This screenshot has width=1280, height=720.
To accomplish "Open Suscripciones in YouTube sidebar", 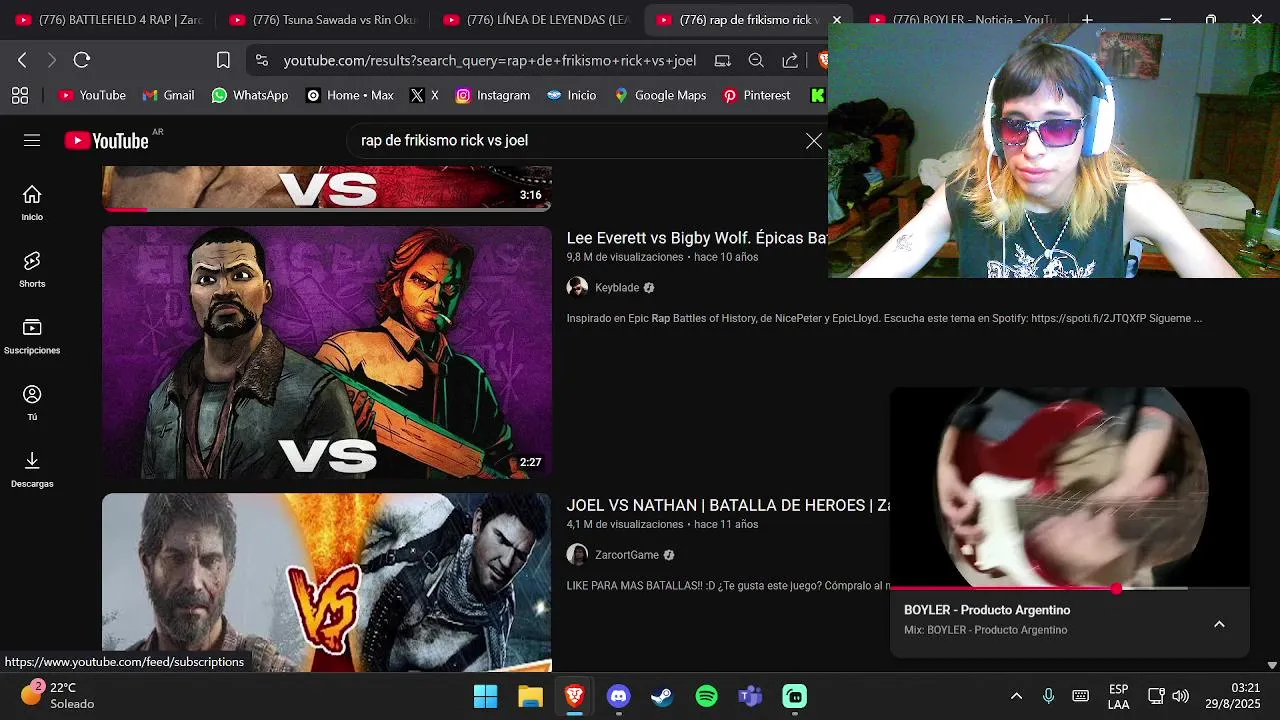I will point(32,337).
